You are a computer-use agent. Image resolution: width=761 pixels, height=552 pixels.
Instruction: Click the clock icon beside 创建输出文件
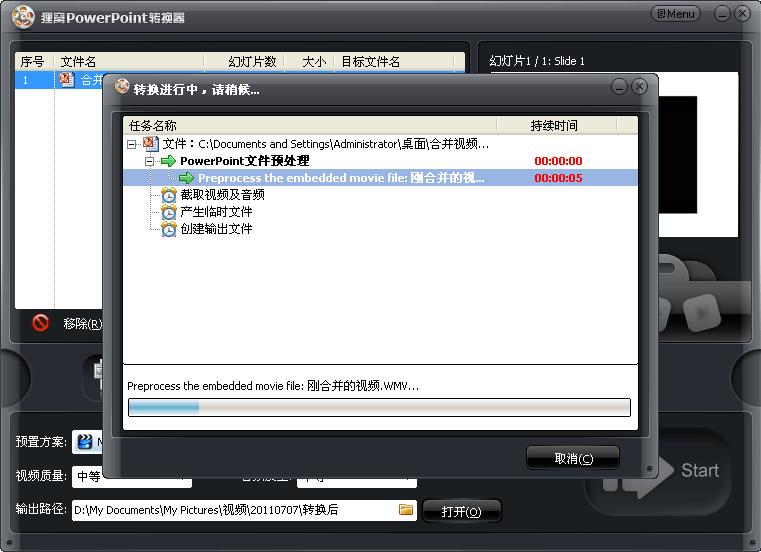(168, 229)
